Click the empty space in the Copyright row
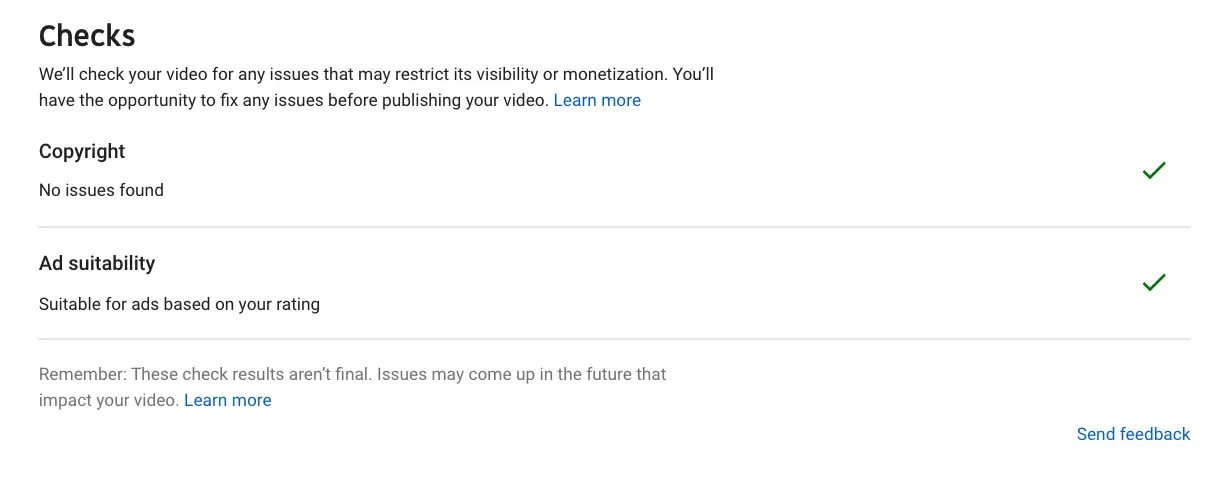 click(x=650, y=171)
